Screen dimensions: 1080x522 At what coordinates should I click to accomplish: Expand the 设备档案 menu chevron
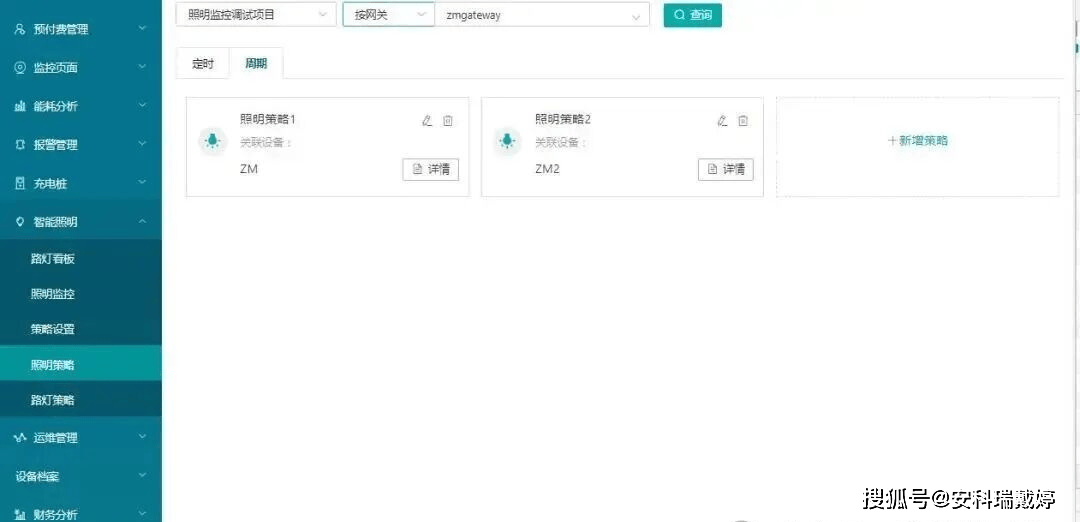142,475
